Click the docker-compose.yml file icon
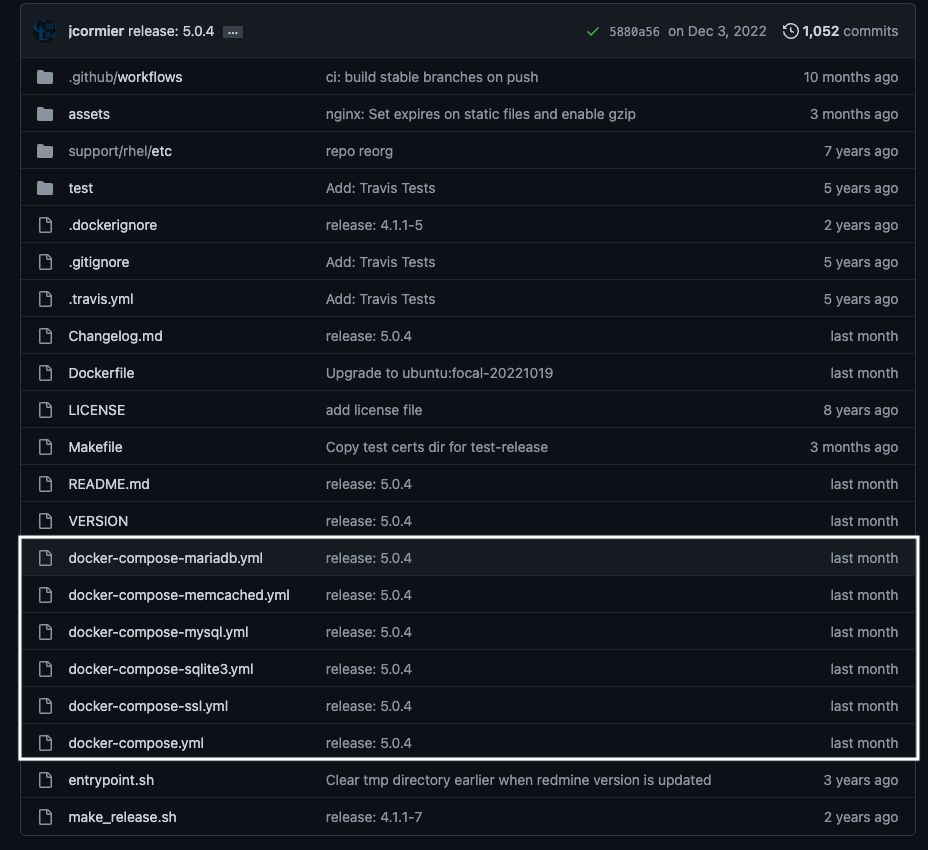Screen dimensions: 928x850 tap(45, 743)
